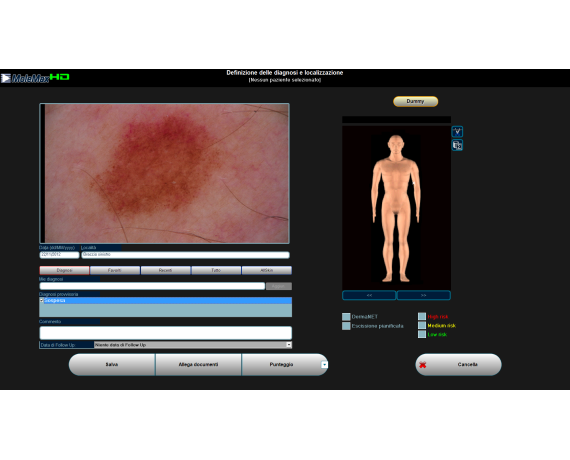The height and width of the screenshot is (460, 570).
Task: Switch to the Favoriti tab
Action: (115, 270)
